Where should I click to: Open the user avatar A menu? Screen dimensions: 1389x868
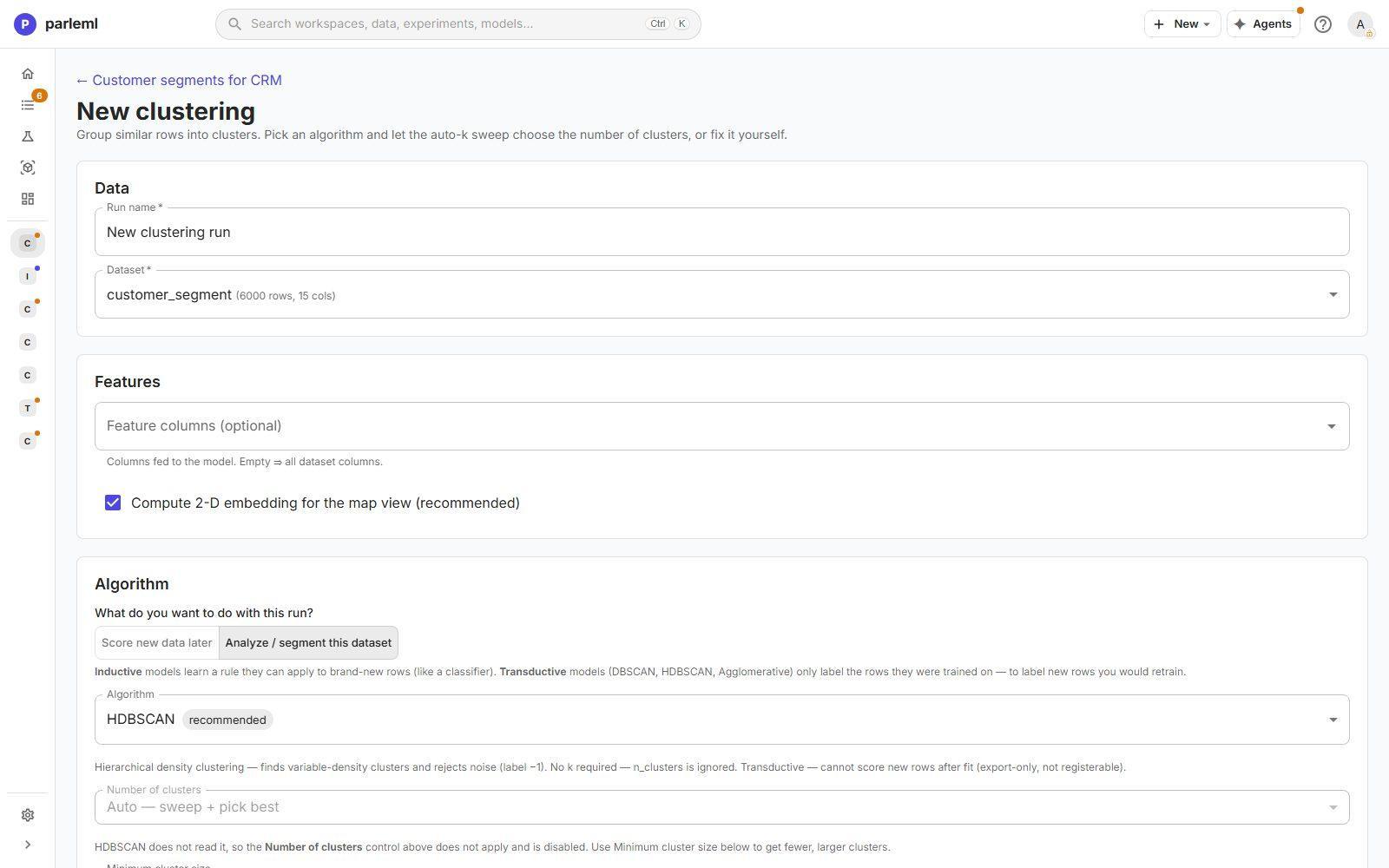tap(1360, 24)
